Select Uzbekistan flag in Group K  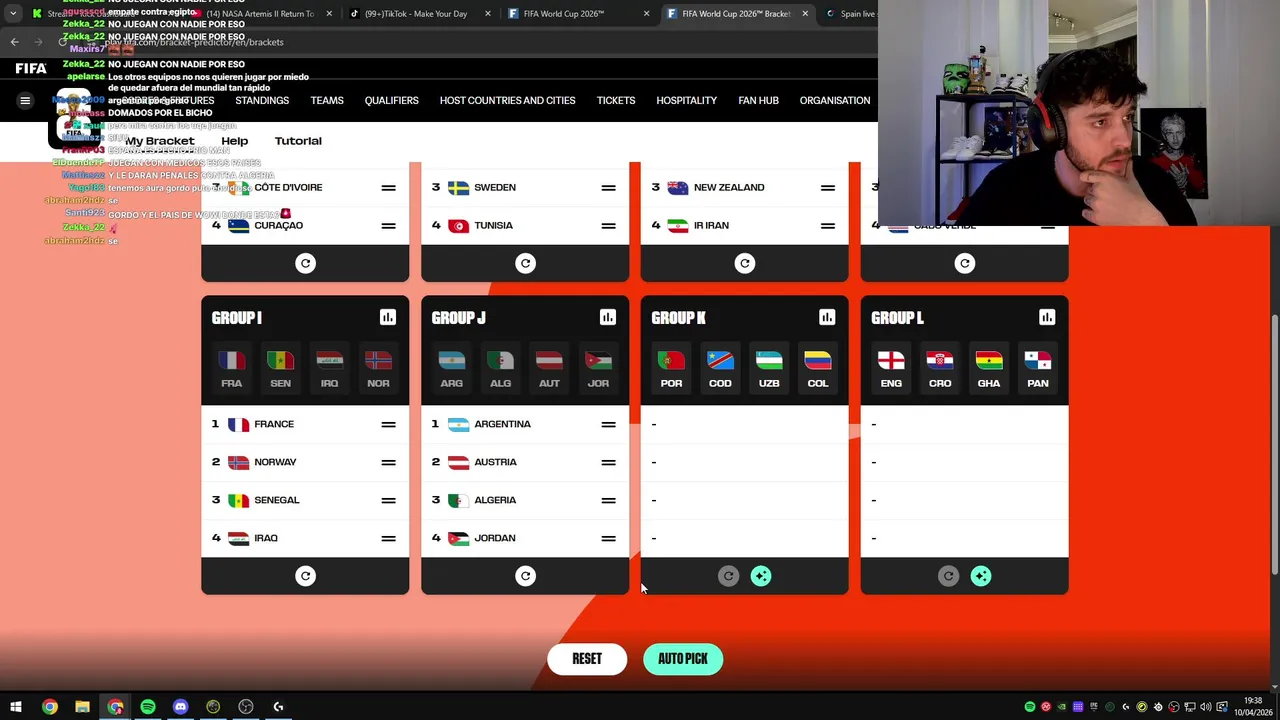click(769, 368)
